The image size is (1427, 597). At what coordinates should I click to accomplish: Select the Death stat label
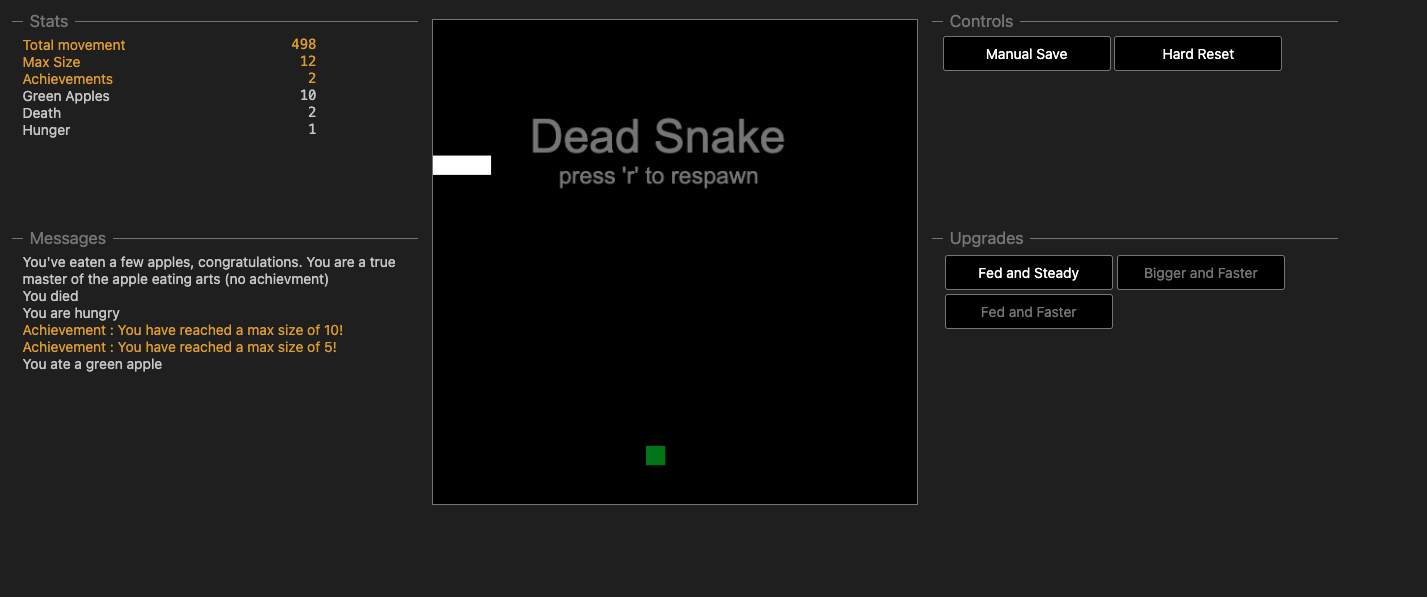point(42,113)
